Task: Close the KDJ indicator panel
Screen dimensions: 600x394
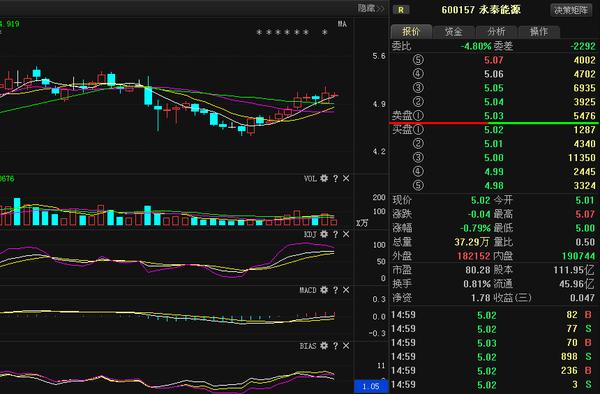Action: pos(346,234)
